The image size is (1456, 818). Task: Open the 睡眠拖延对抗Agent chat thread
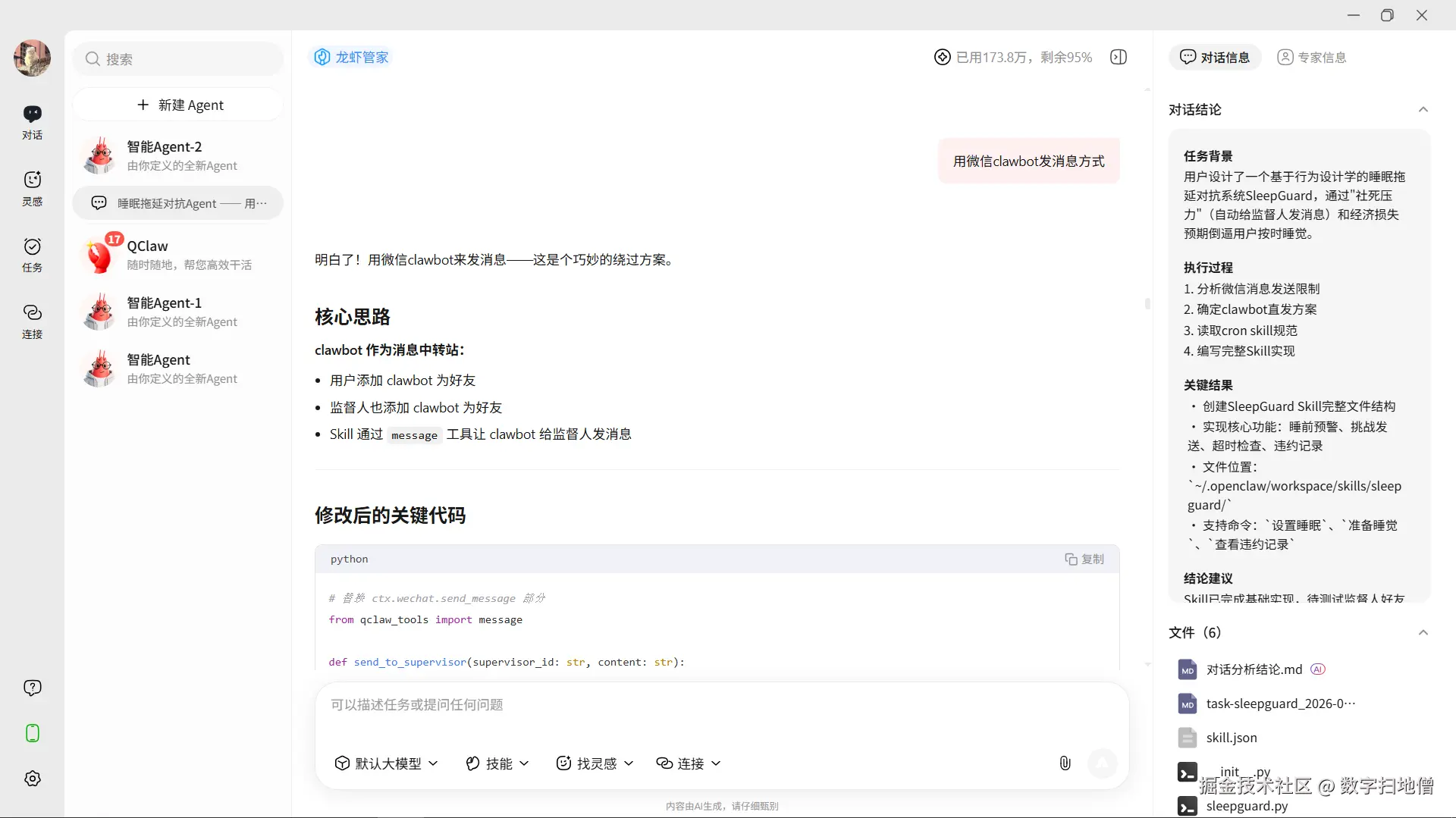(179, 203)
